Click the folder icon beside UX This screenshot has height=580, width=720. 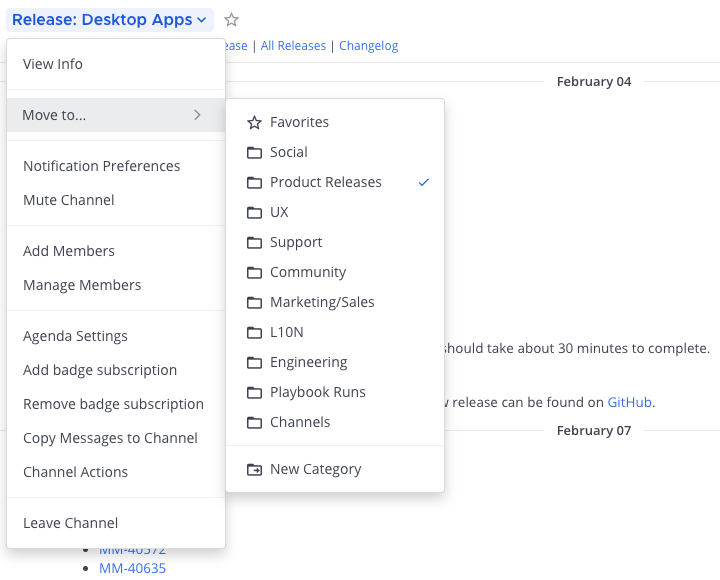click(x=254, y=212)
